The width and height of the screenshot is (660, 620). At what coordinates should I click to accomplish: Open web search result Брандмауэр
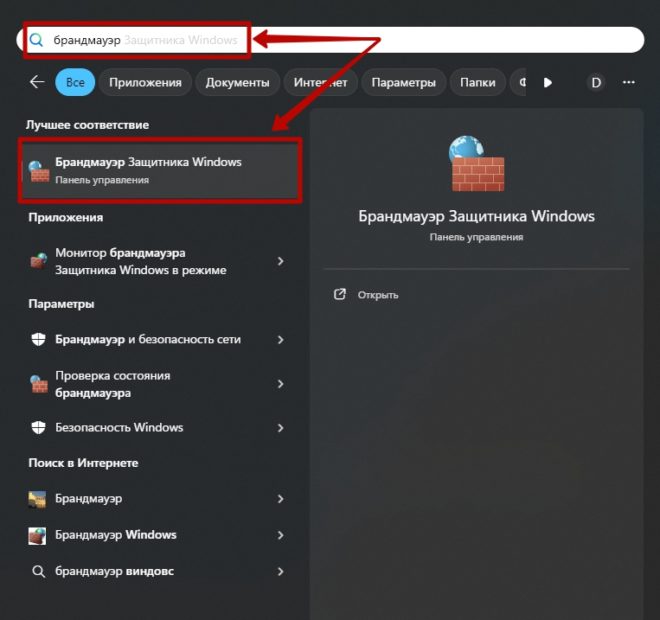160,499
